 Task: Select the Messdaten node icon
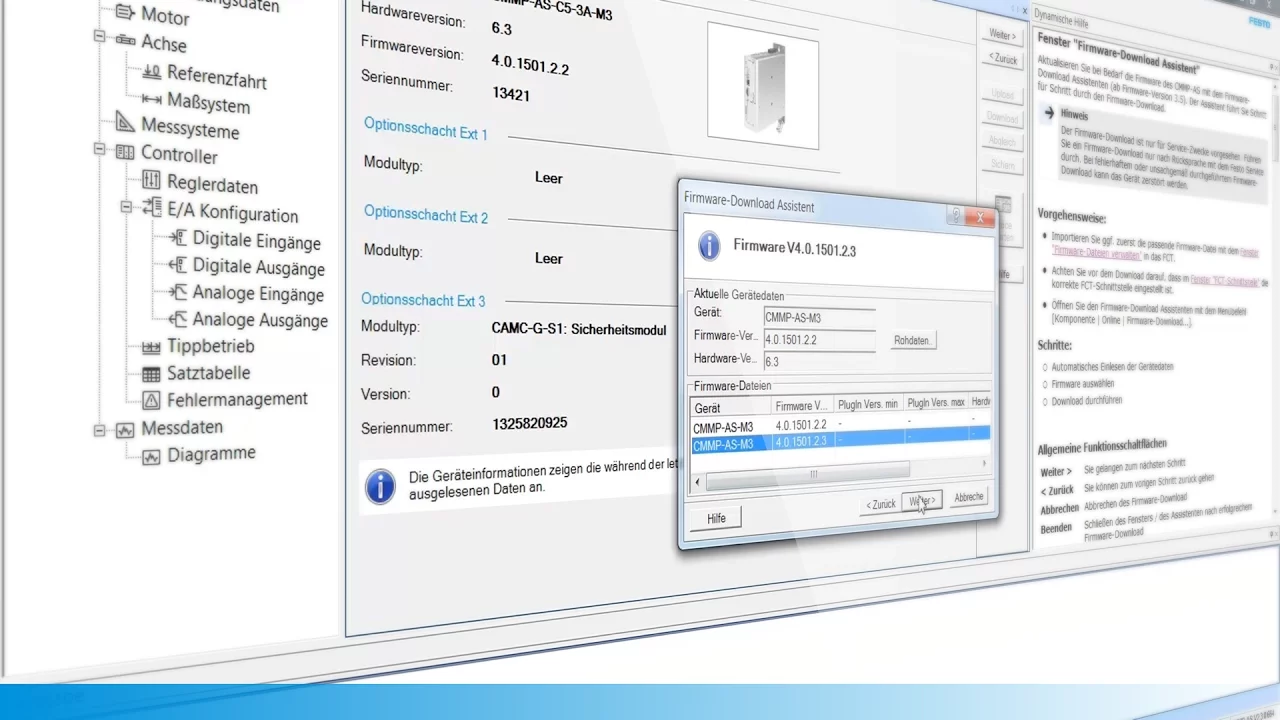pyautogui.click(x=125, y=430)
